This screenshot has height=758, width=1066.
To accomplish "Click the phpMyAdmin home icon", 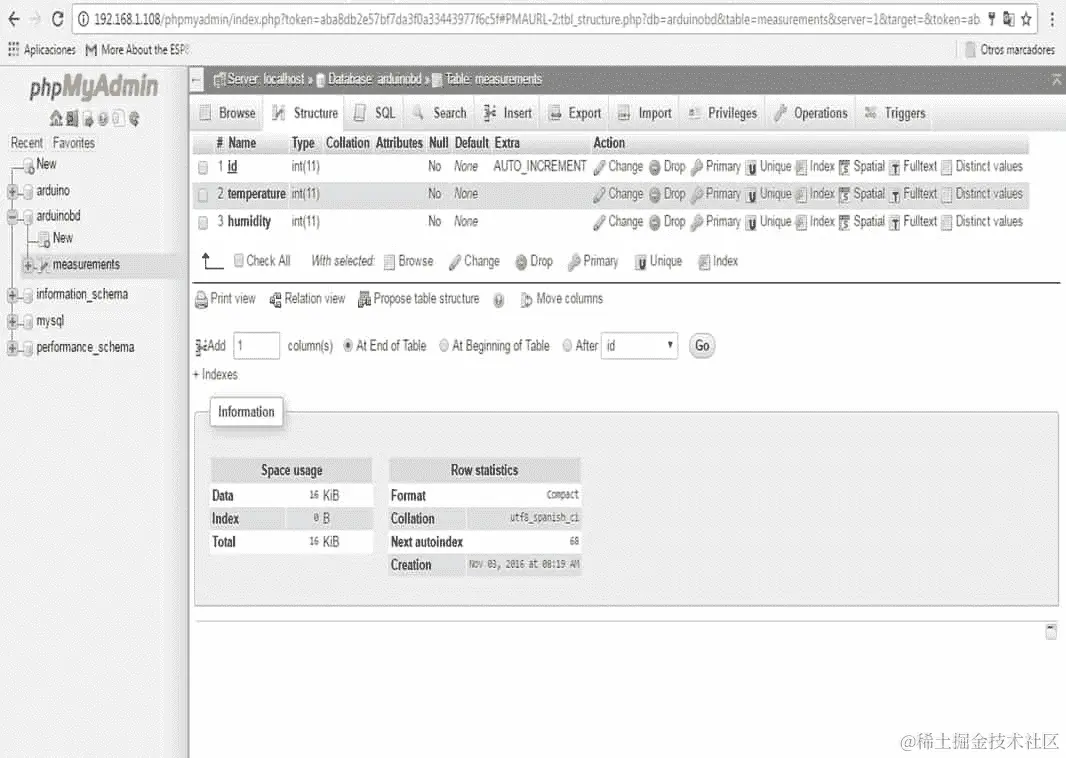I will [x=56, y=118].
